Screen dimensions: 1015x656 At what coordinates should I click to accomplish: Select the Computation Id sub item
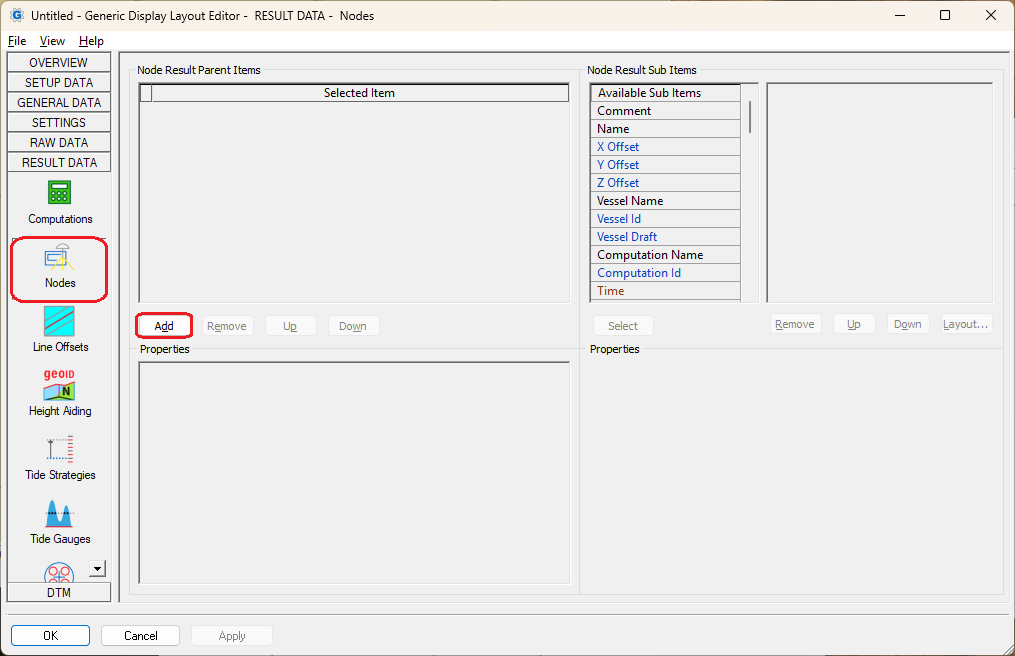(665, 273)
